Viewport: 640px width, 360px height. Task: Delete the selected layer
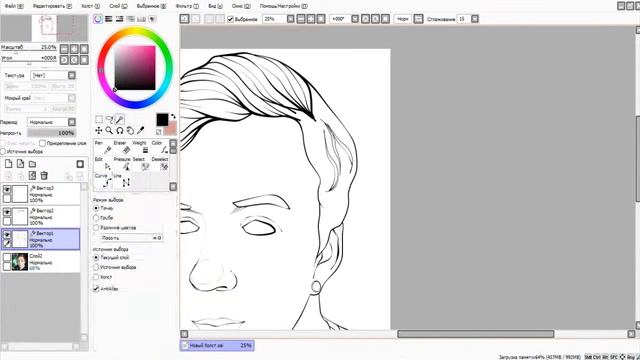tap(44, 176)
